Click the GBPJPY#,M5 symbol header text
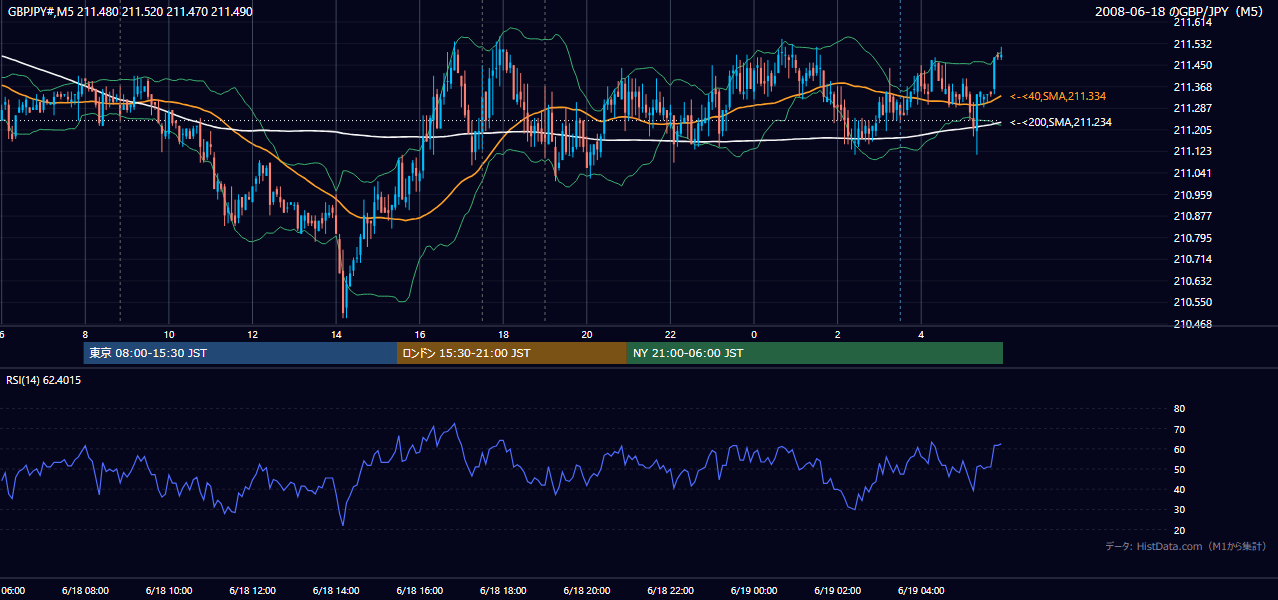This screenshot has width=1278, height=600. coord(130,11)
